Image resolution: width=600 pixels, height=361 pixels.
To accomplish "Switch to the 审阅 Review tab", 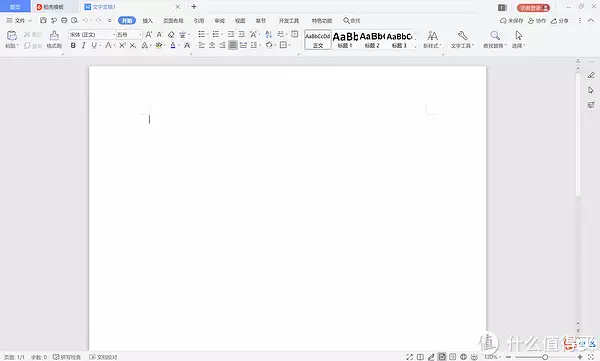I will point(219,20).
